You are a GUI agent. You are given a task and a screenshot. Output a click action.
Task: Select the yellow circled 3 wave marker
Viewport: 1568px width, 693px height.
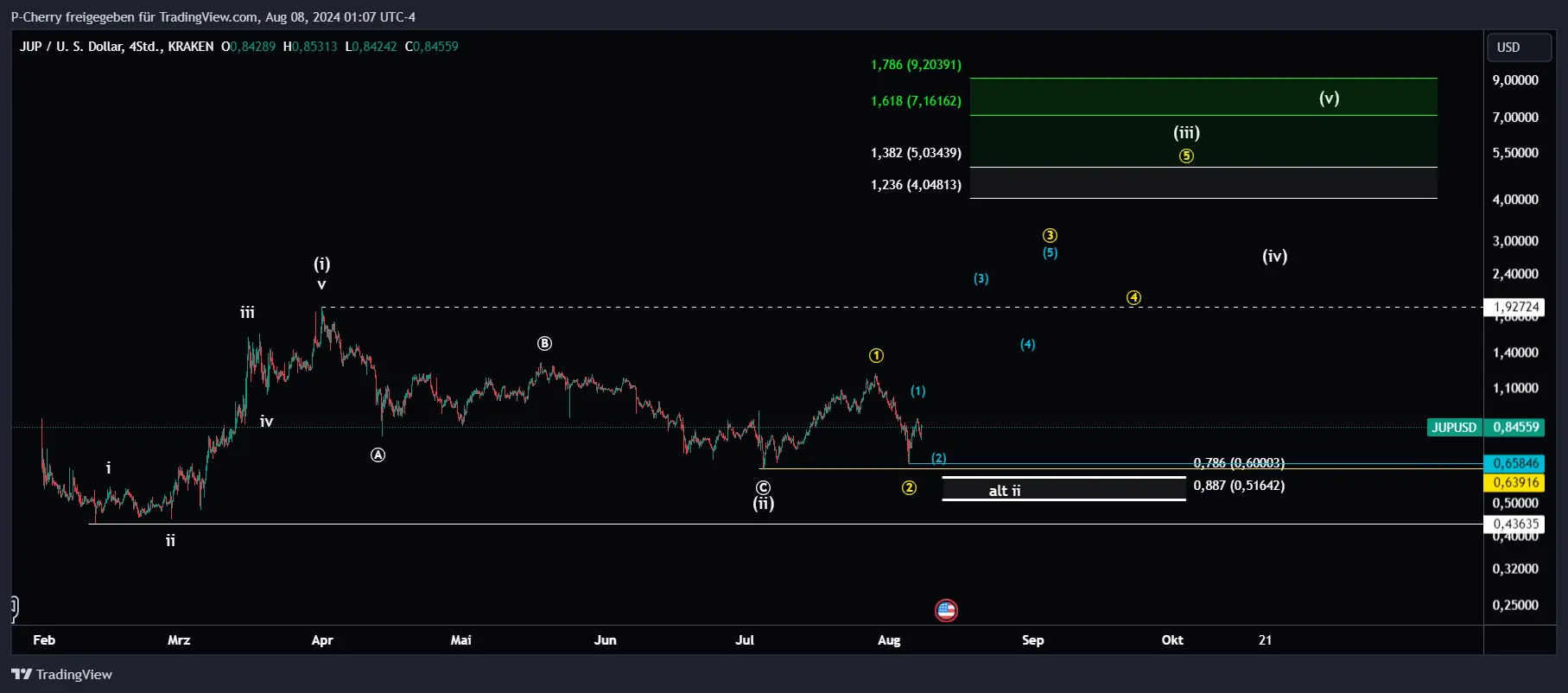(1050, 236)
